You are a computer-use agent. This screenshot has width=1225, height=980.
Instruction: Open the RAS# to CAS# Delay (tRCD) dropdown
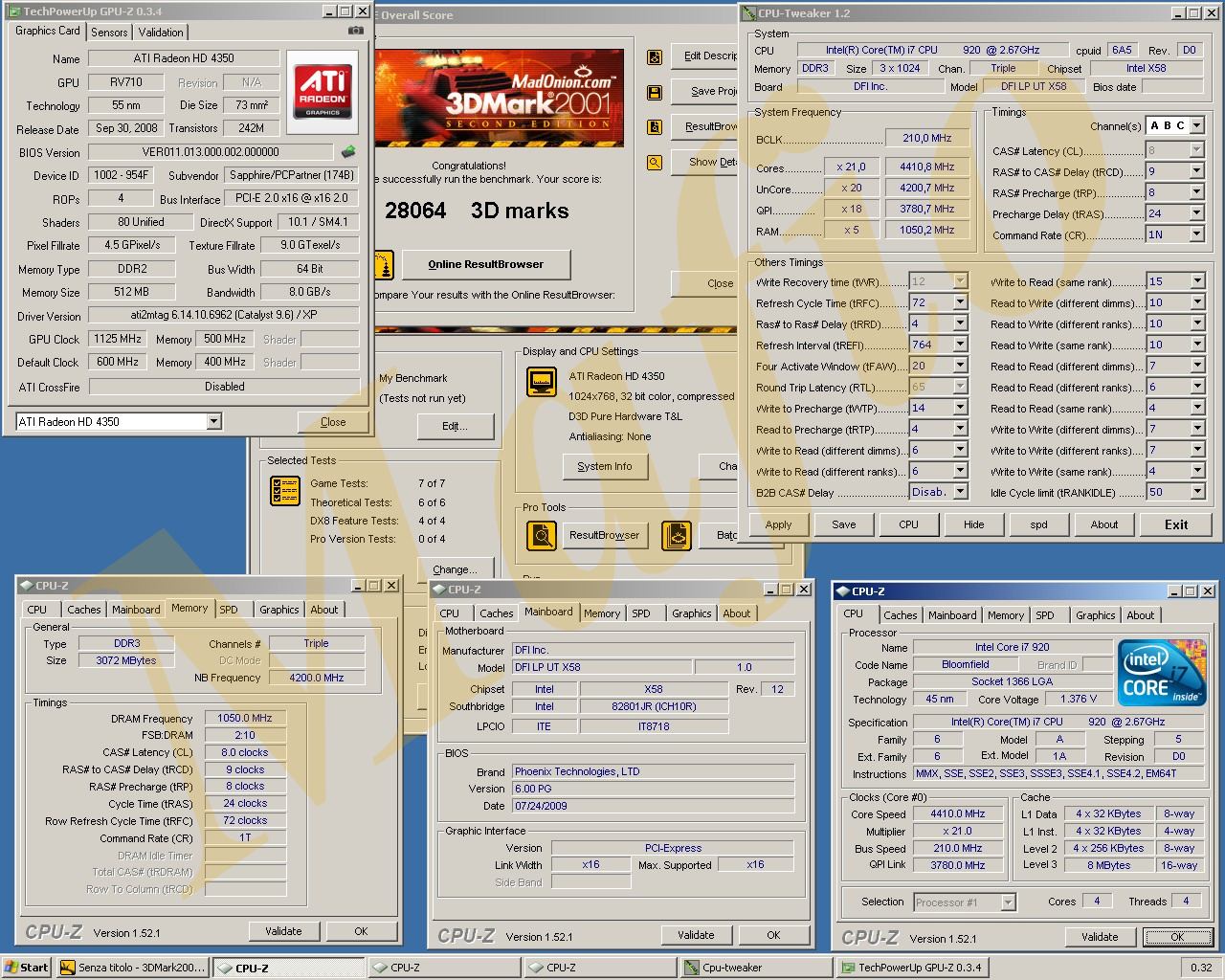[x=1196, y=171]
